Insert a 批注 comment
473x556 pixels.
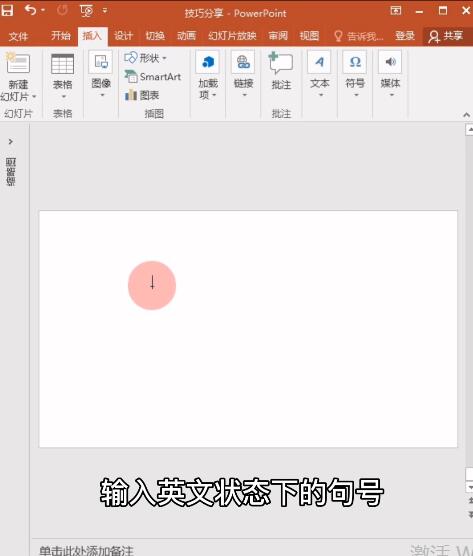[x=281, y=69]
